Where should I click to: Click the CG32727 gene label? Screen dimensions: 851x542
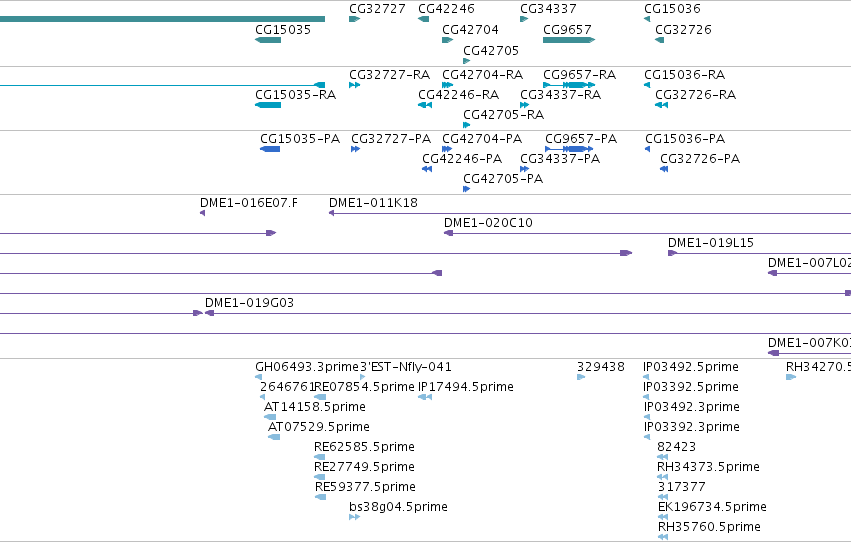click(x=377, y=9)
